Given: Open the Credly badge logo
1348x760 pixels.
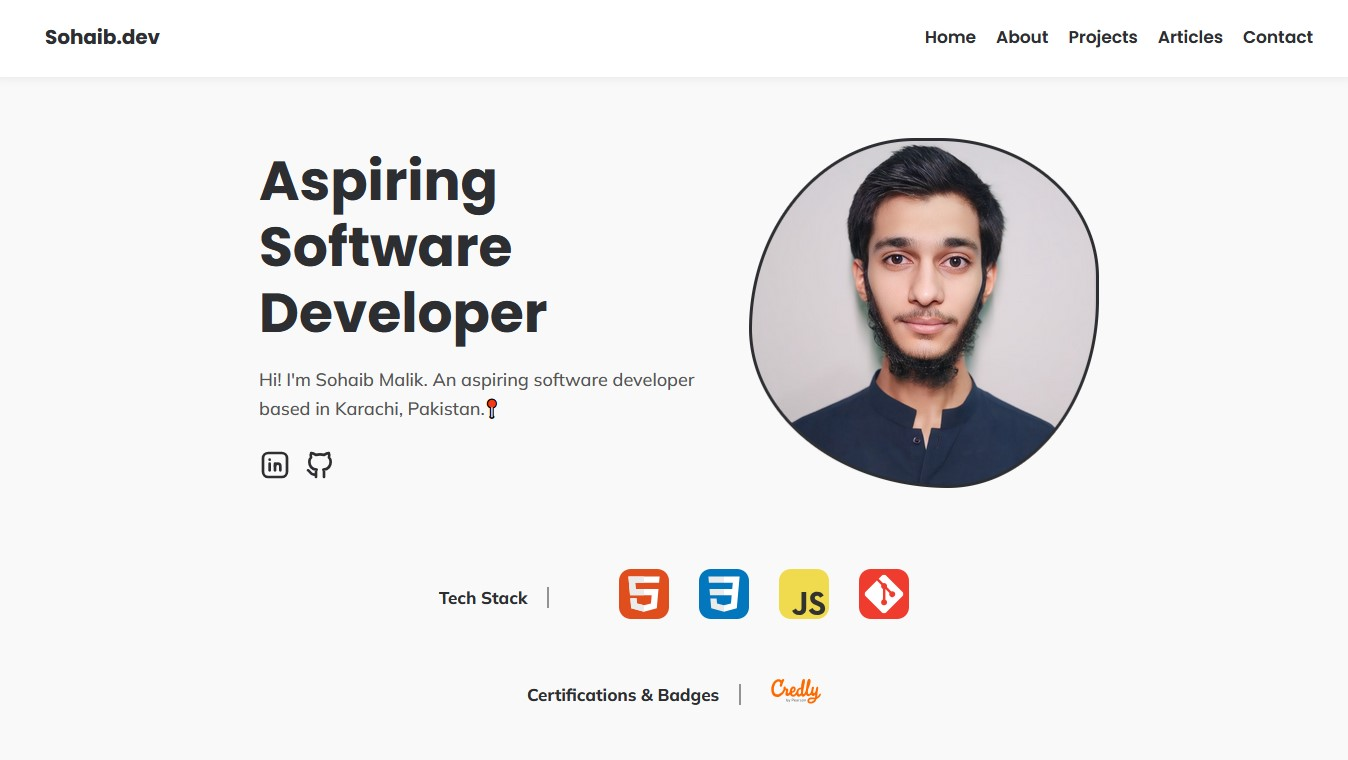Looking at the screenshot, I should 795,691.
